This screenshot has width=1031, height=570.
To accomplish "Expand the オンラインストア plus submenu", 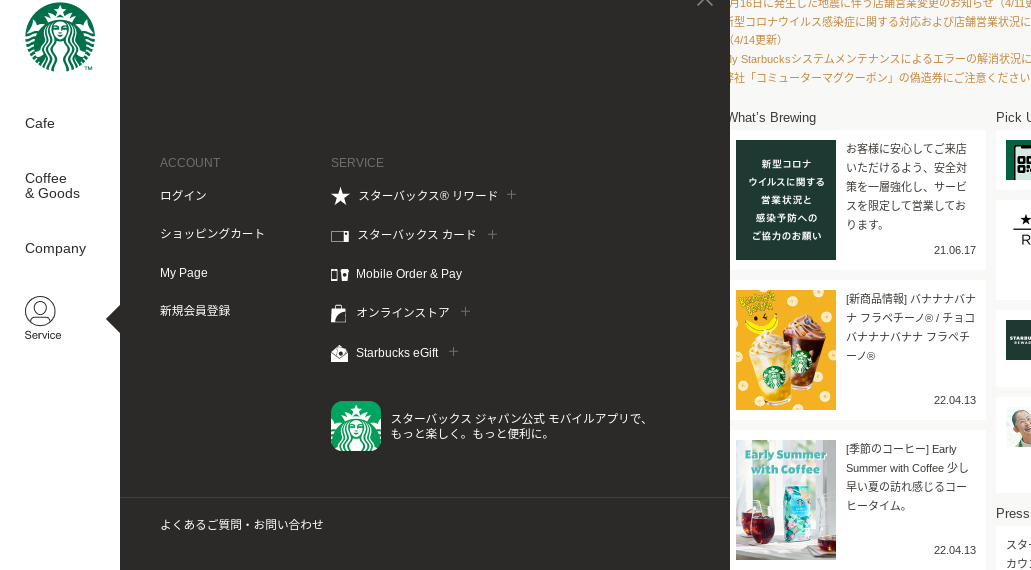I will pyautogui.click(x=466, y=312).
